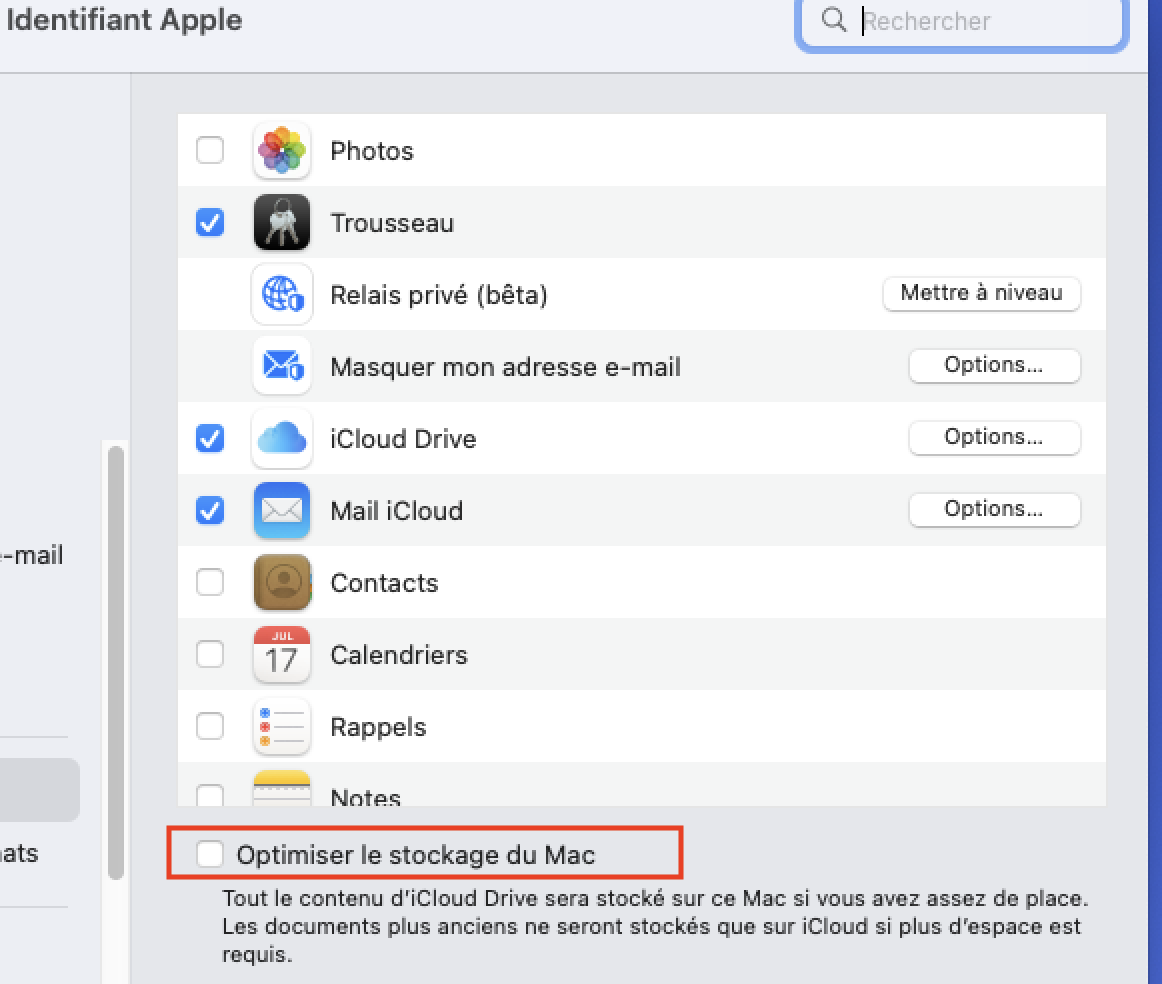Tick the Calendriers checkbox
Screen dimensions: 1162x984
click(x=210, y=654)
